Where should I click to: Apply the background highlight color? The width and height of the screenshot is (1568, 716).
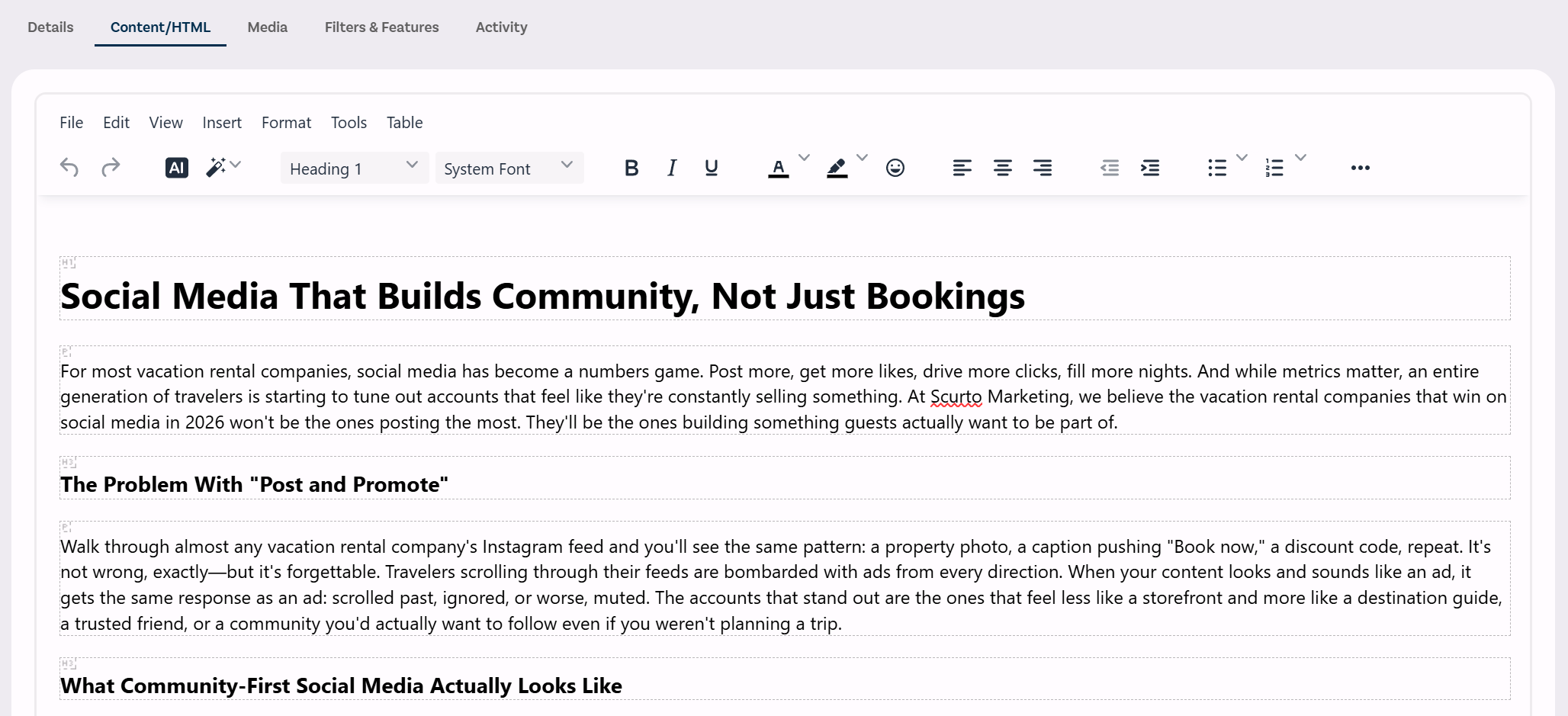pyautogui.click(x=837, y=168)
